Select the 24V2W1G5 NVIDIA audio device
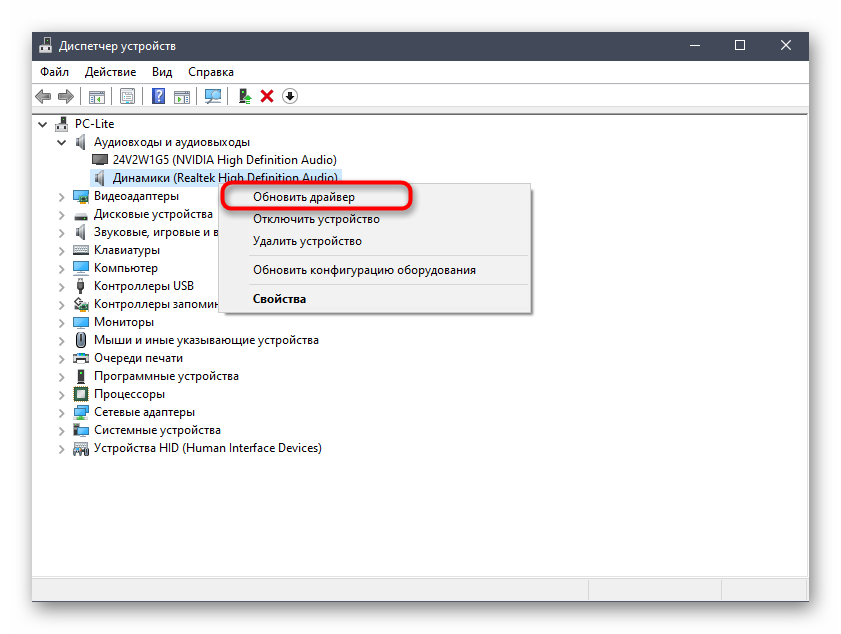841x634 pixels. (224, 160)
